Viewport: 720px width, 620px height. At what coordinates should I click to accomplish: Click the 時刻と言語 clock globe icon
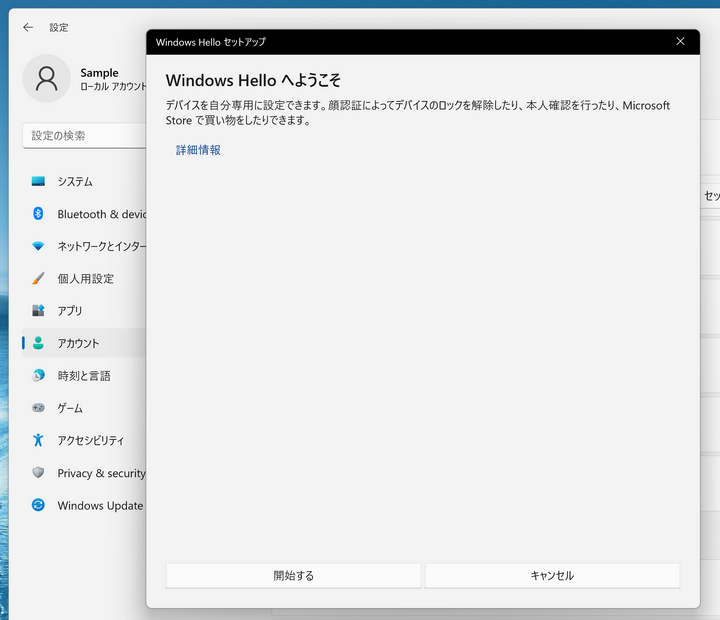tap(38, 375)
